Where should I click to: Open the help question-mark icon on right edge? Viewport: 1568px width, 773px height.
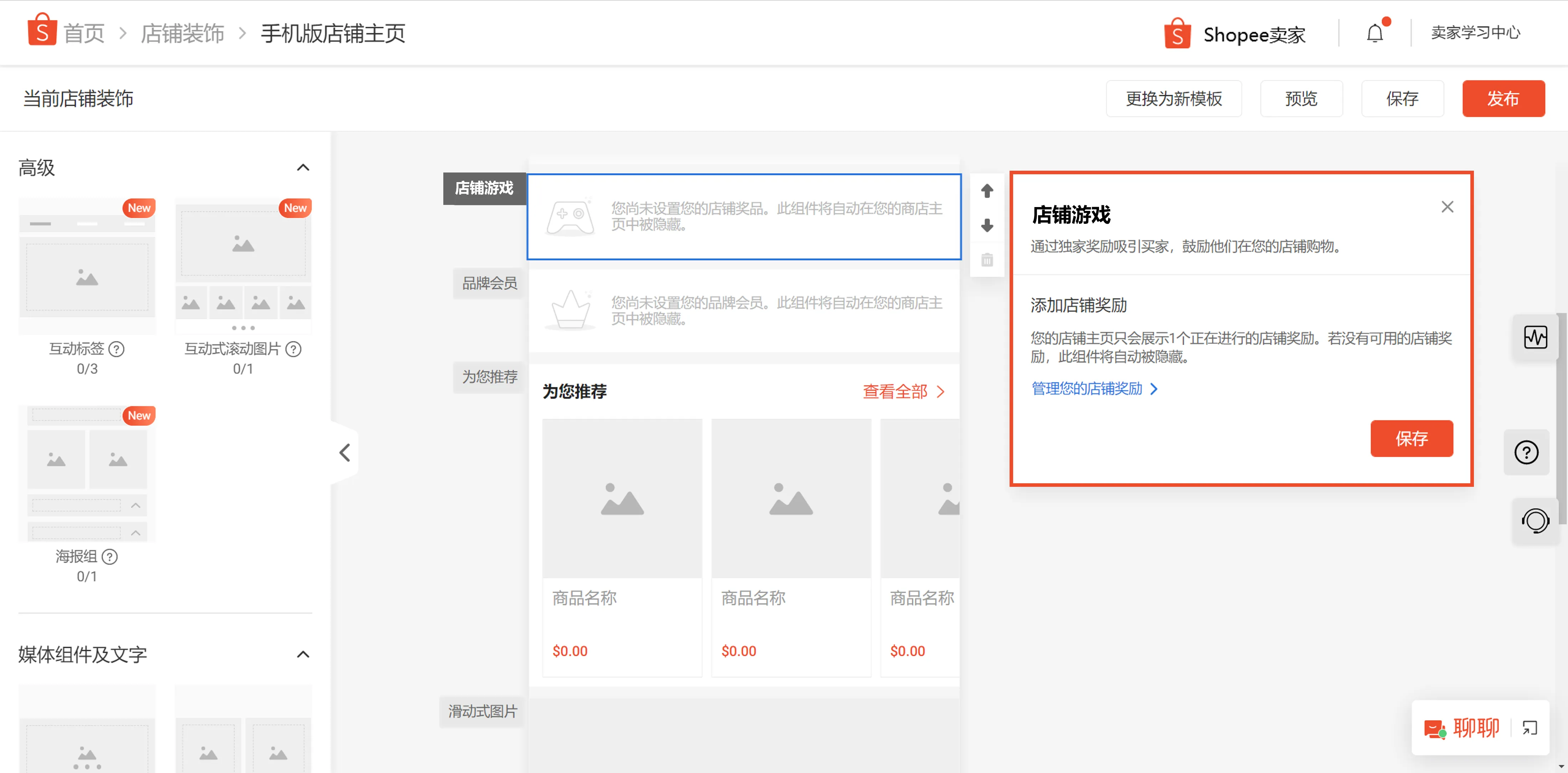[x=1527, y=452]
